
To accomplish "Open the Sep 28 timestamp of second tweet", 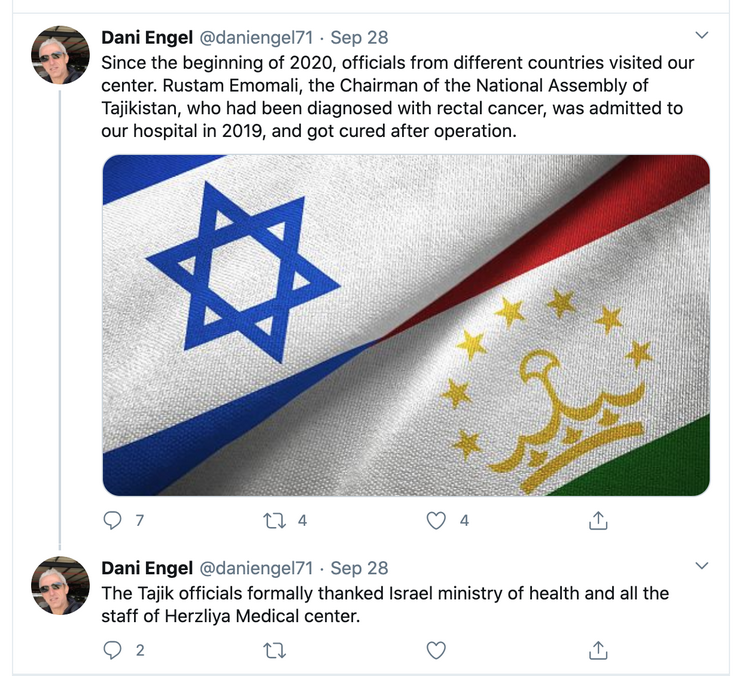I will coord(360,568).
